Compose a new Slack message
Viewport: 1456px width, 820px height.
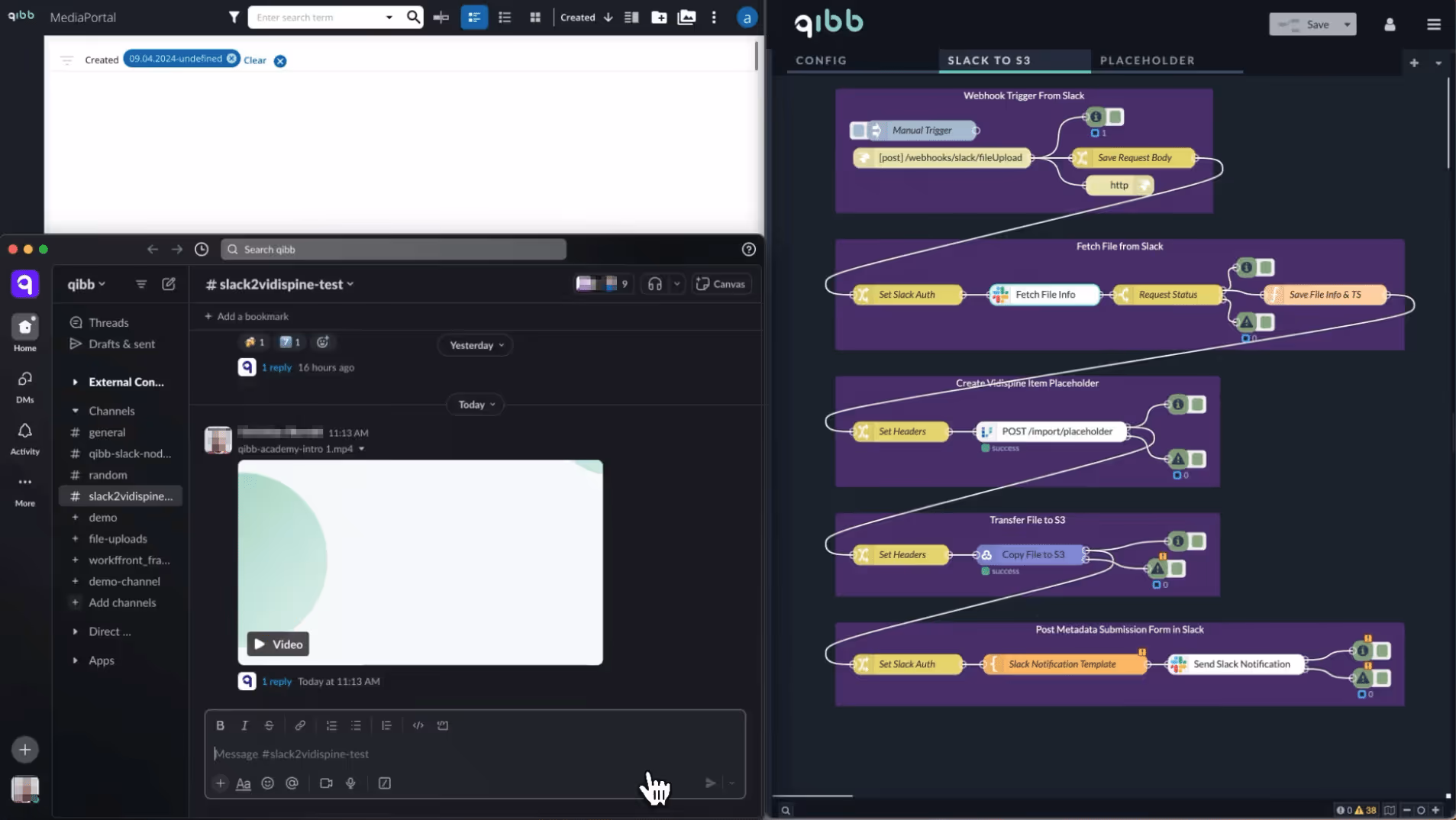tap(169, 284)
